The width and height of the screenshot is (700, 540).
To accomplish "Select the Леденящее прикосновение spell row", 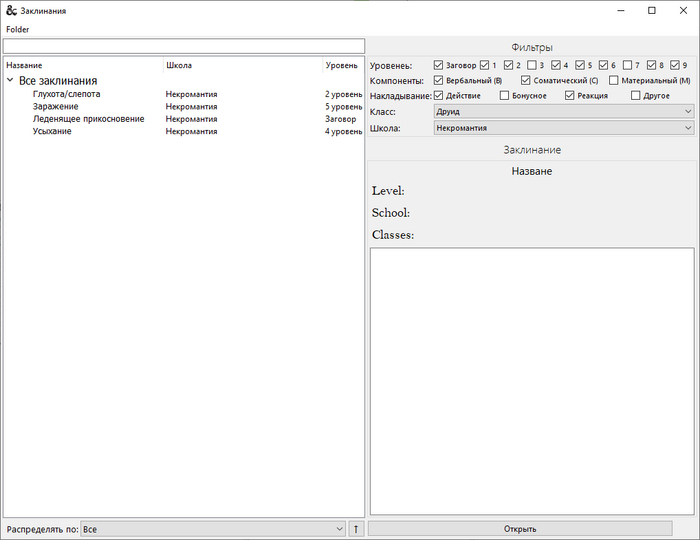I will coord(88,119).
